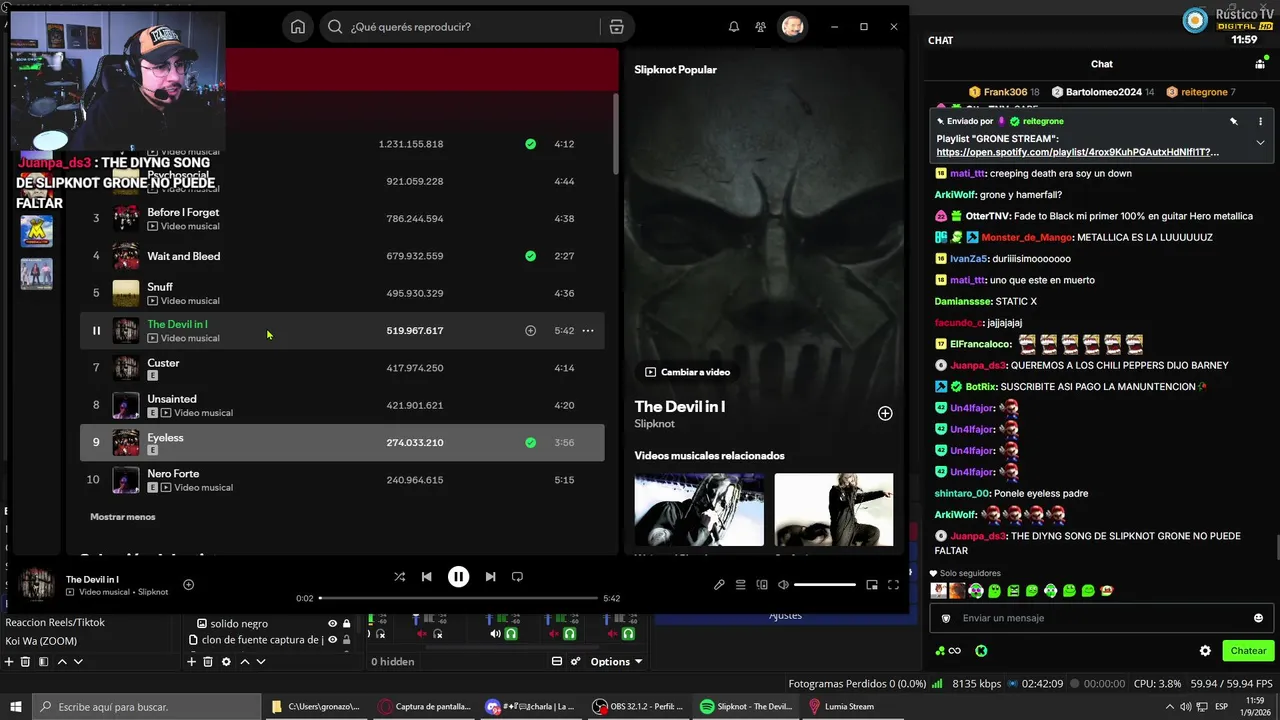Toggle lock on solido negro source
This screenshot has height=720, width=1280.
point(347,623)
